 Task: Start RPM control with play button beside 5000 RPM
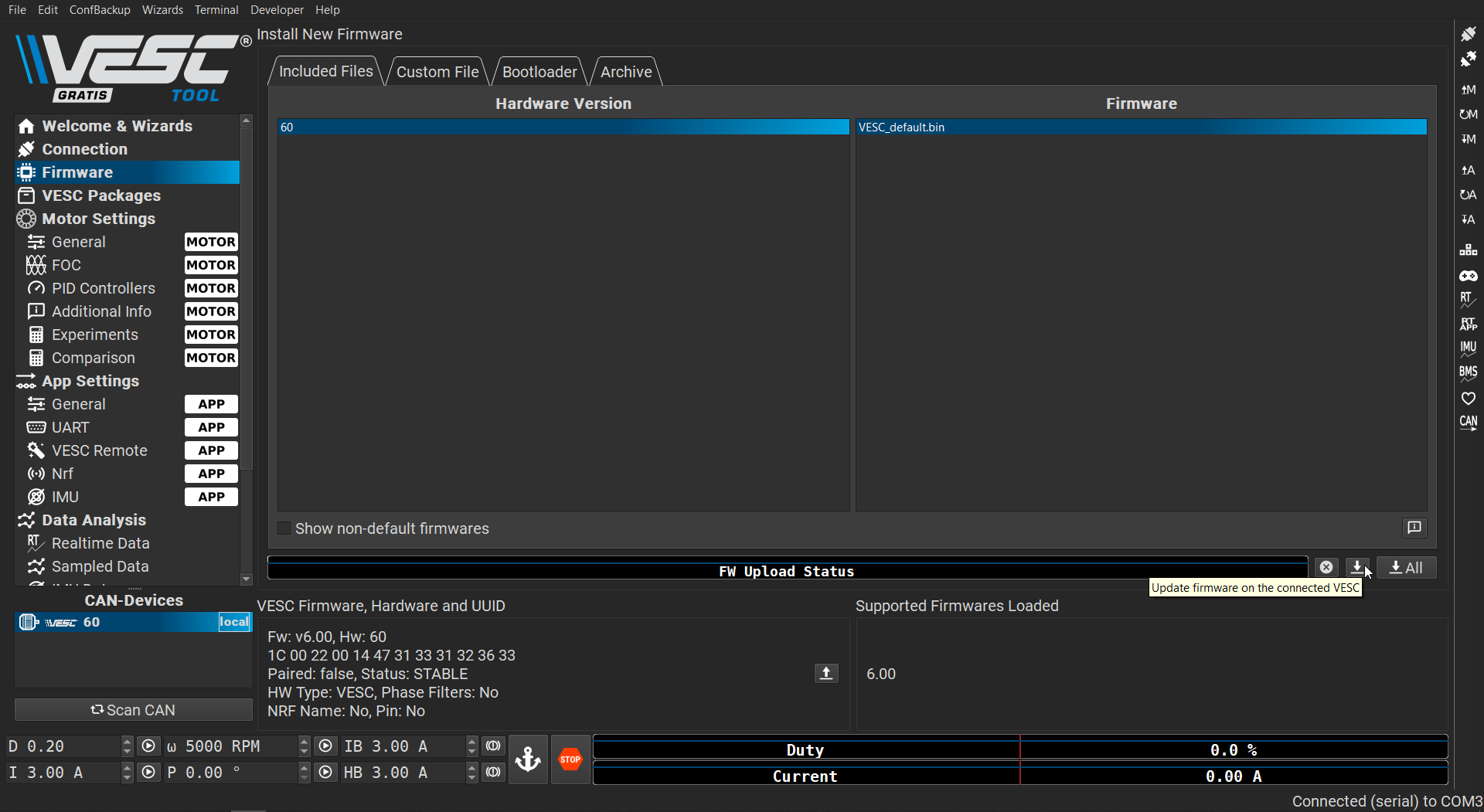click(326, 746)
